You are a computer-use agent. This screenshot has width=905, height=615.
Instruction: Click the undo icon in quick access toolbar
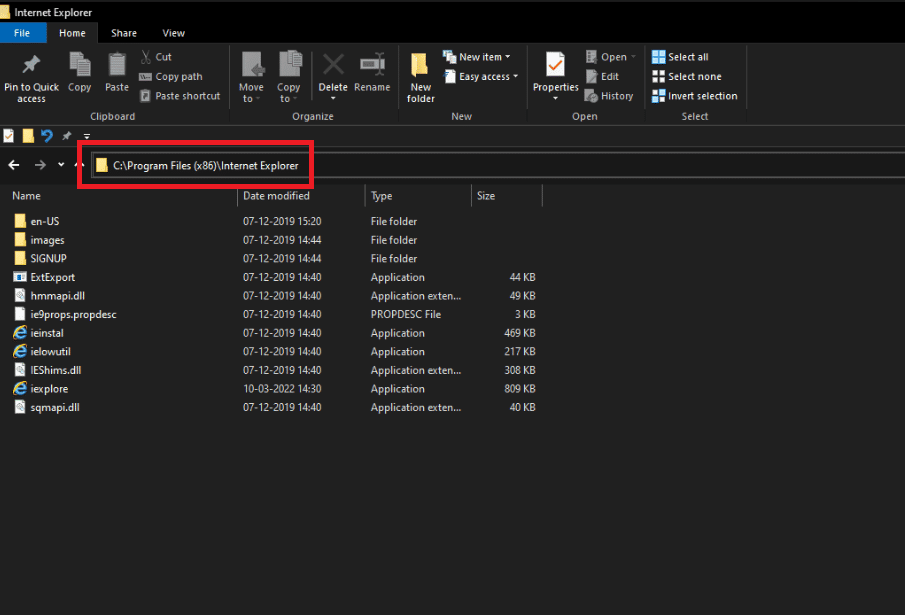pyautogui.click(x=47, y=136)
